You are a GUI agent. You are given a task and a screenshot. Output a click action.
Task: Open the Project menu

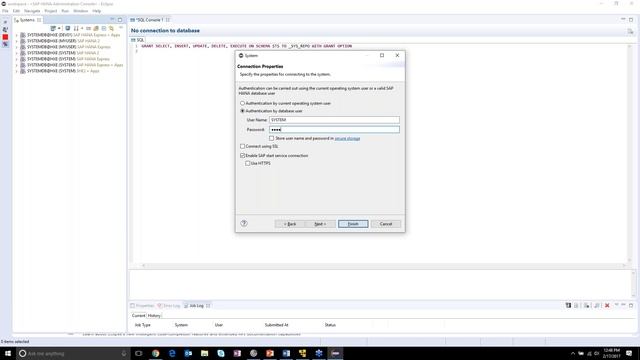click(x=51, y=11)
